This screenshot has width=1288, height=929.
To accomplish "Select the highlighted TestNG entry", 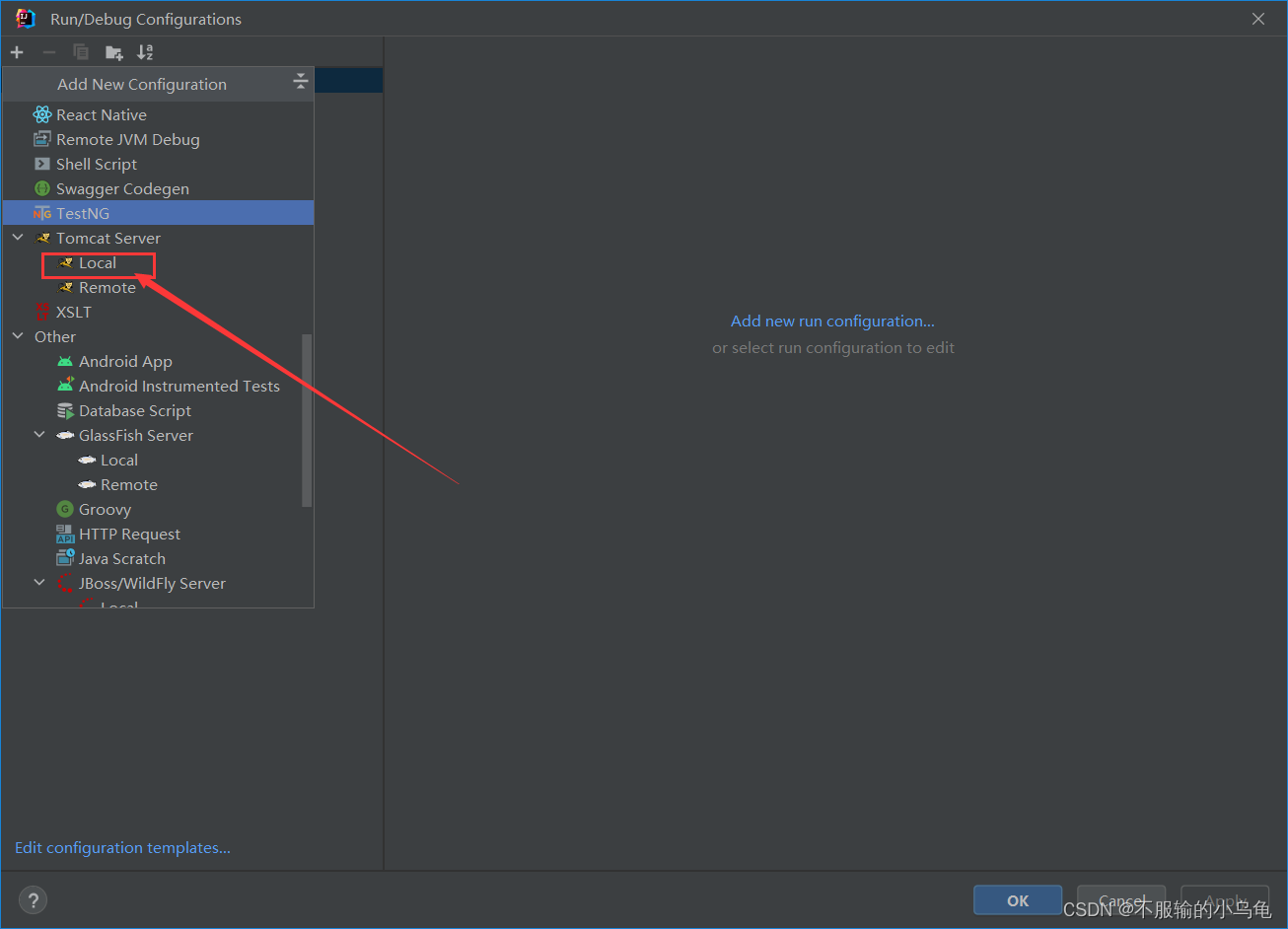I will (x=158, y=213).
